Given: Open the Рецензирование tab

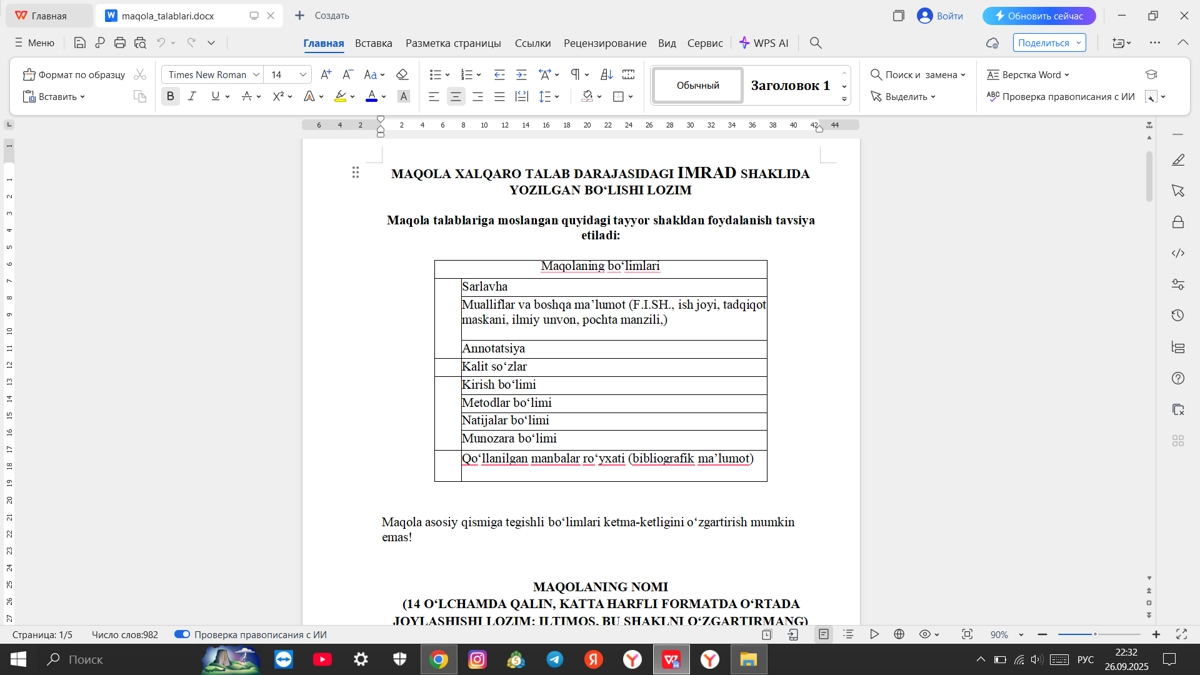Looking at the screenshot, I should tap(604, 43).
